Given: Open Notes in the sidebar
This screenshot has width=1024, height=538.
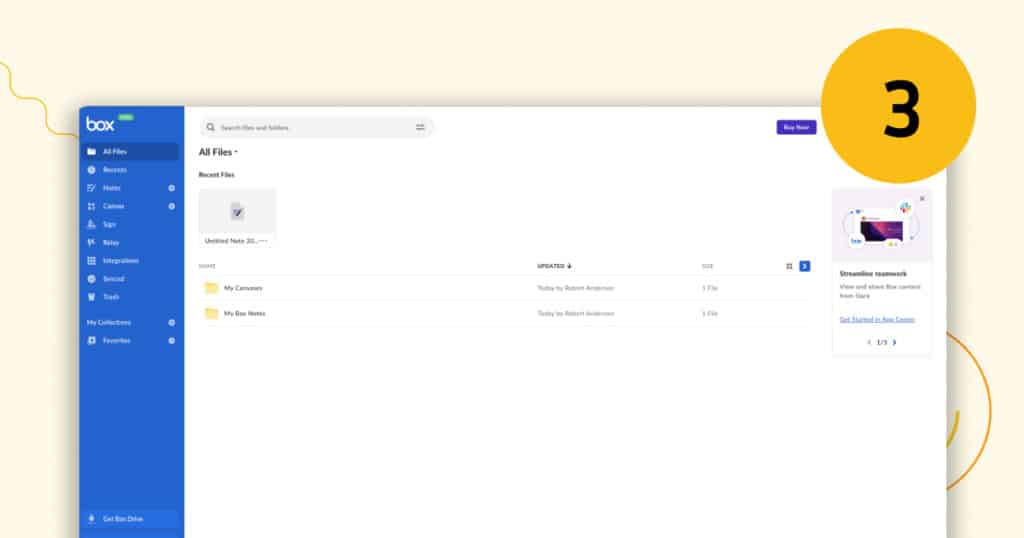Looking at the screenshot, I should 111,188.
